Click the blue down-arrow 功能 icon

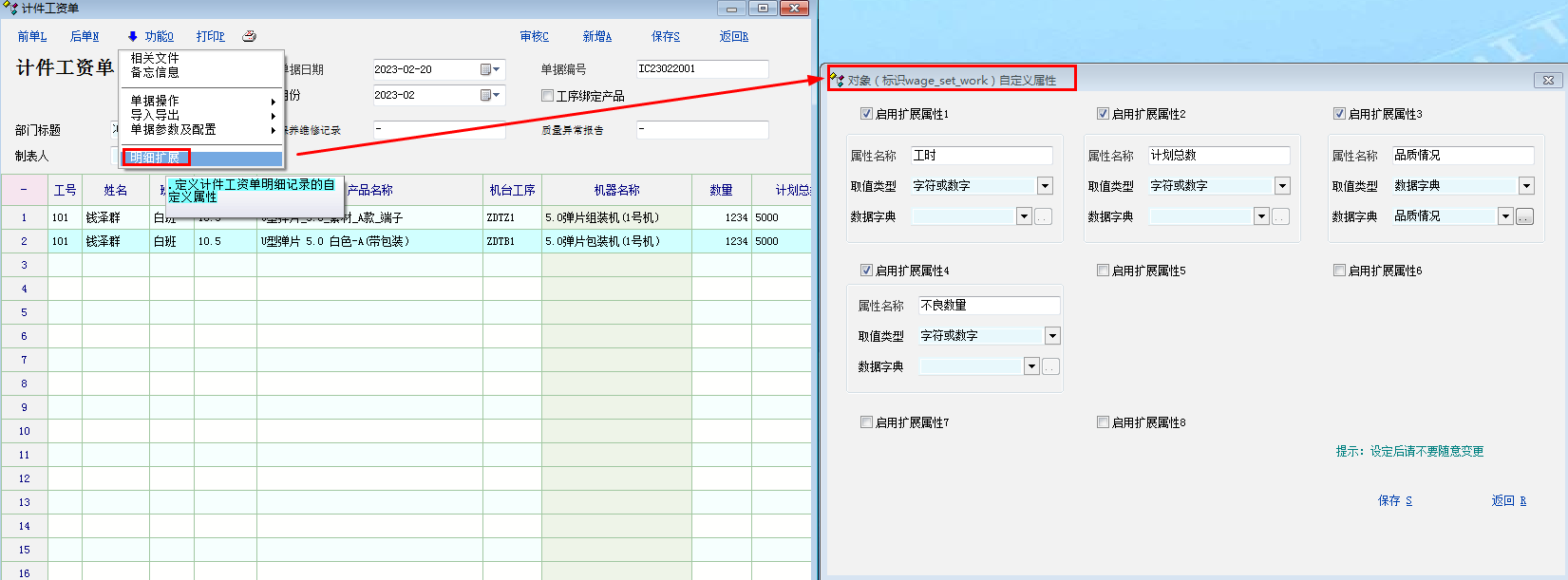point(133,36)
